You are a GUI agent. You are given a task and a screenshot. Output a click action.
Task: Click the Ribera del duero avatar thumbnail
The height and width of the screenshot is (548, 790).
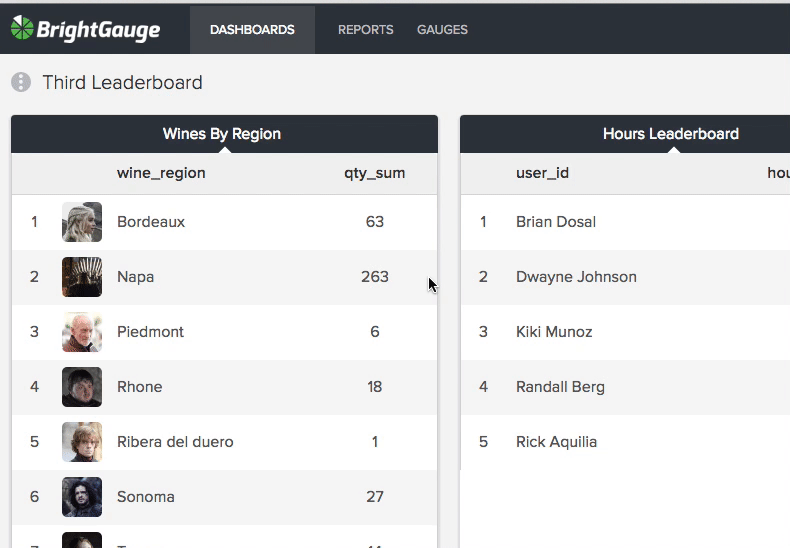point(82,442)
